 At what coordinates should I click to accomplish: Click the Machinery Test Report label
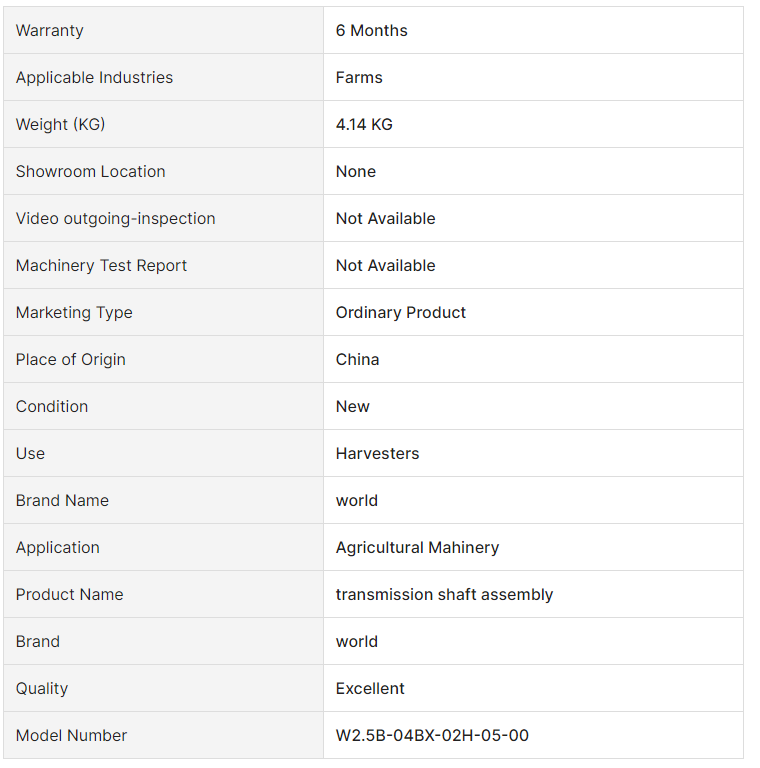click(101, 266)
